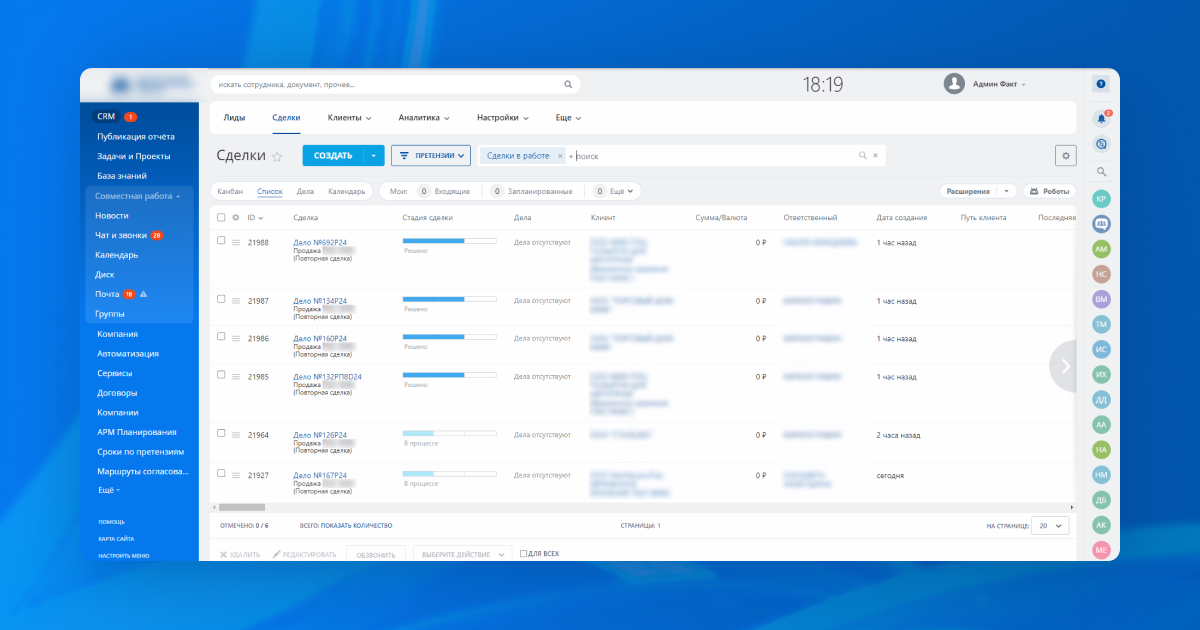Open row menu for deal 21985
The height and width of the screenshot is (630, 1200).
coord(236,378)
